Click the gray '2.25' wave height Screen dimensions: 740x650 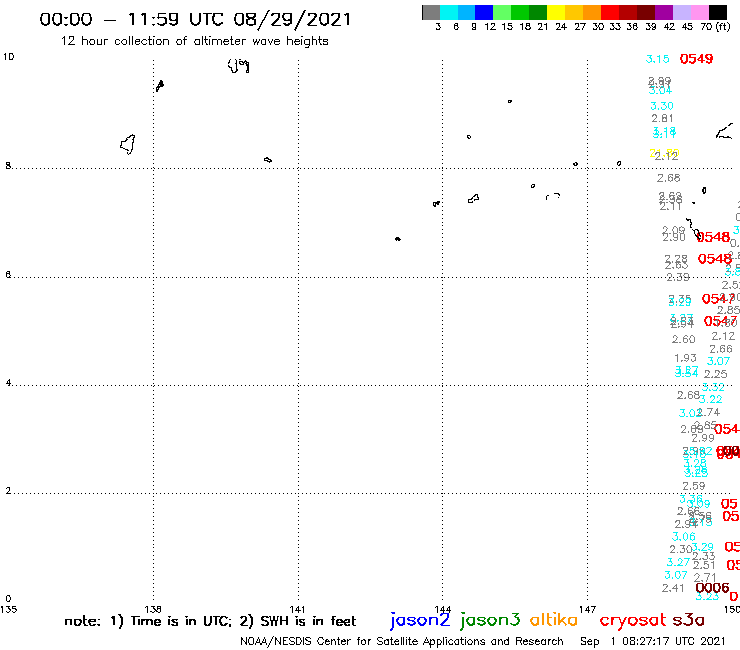pyautogui.click(x=715, y=374)
